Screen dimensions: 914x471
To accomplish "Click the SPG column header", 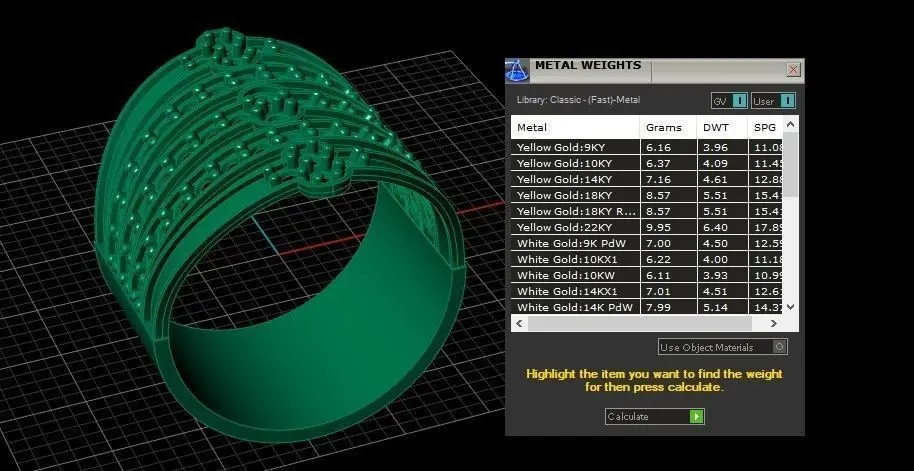I will click(765, 127).
